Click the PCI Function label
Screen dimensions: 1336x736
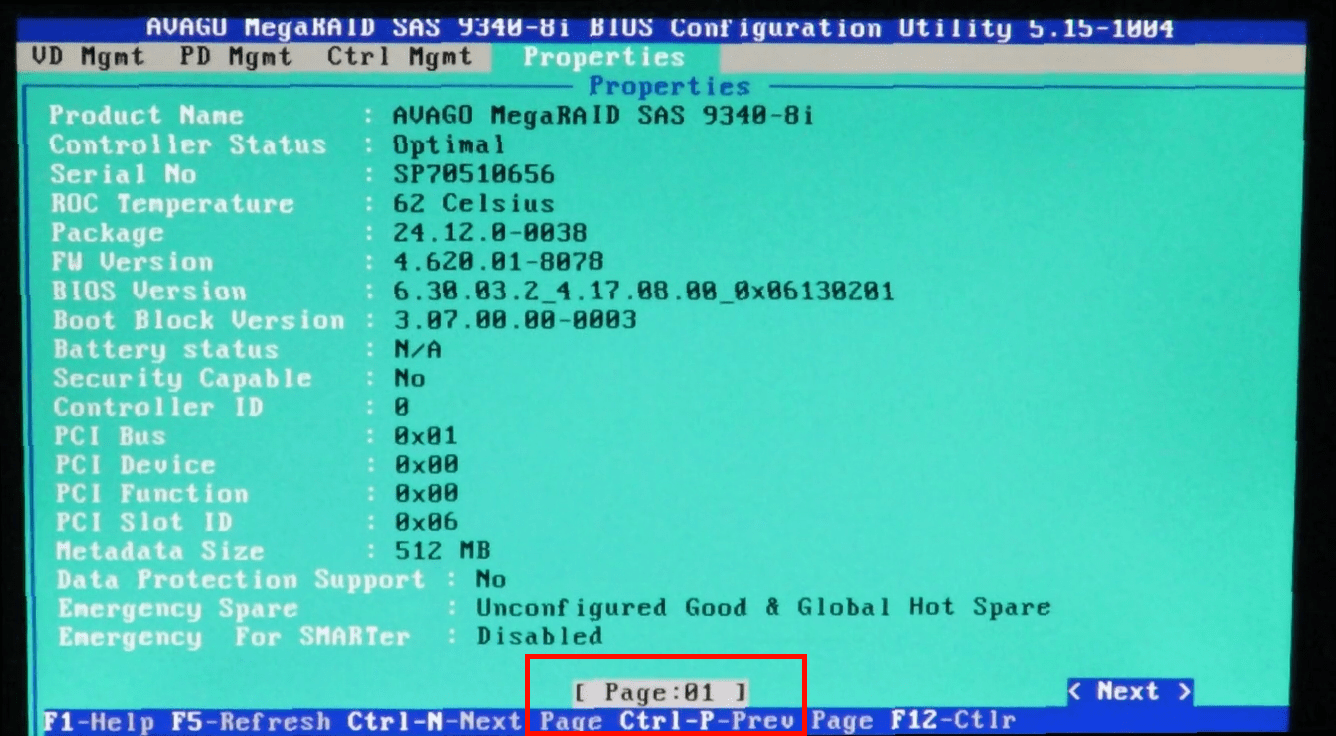tap(151, 494)
